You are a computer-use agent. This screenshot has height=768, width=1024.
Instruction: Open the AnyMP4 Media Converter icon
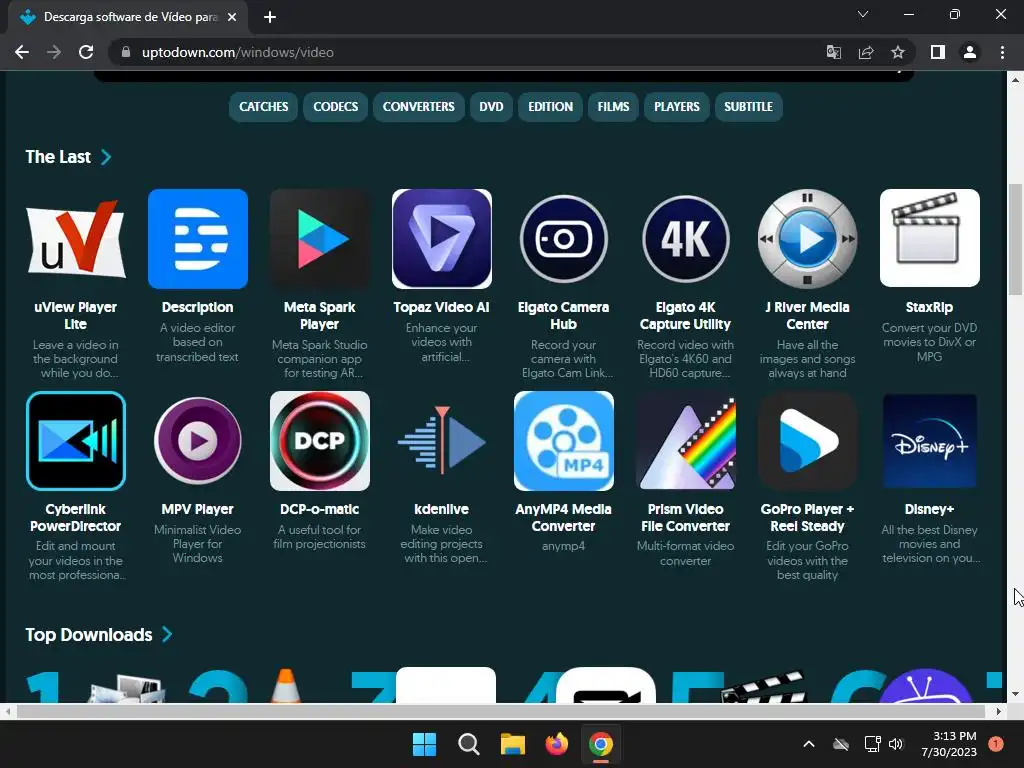[x=564, y=441]
